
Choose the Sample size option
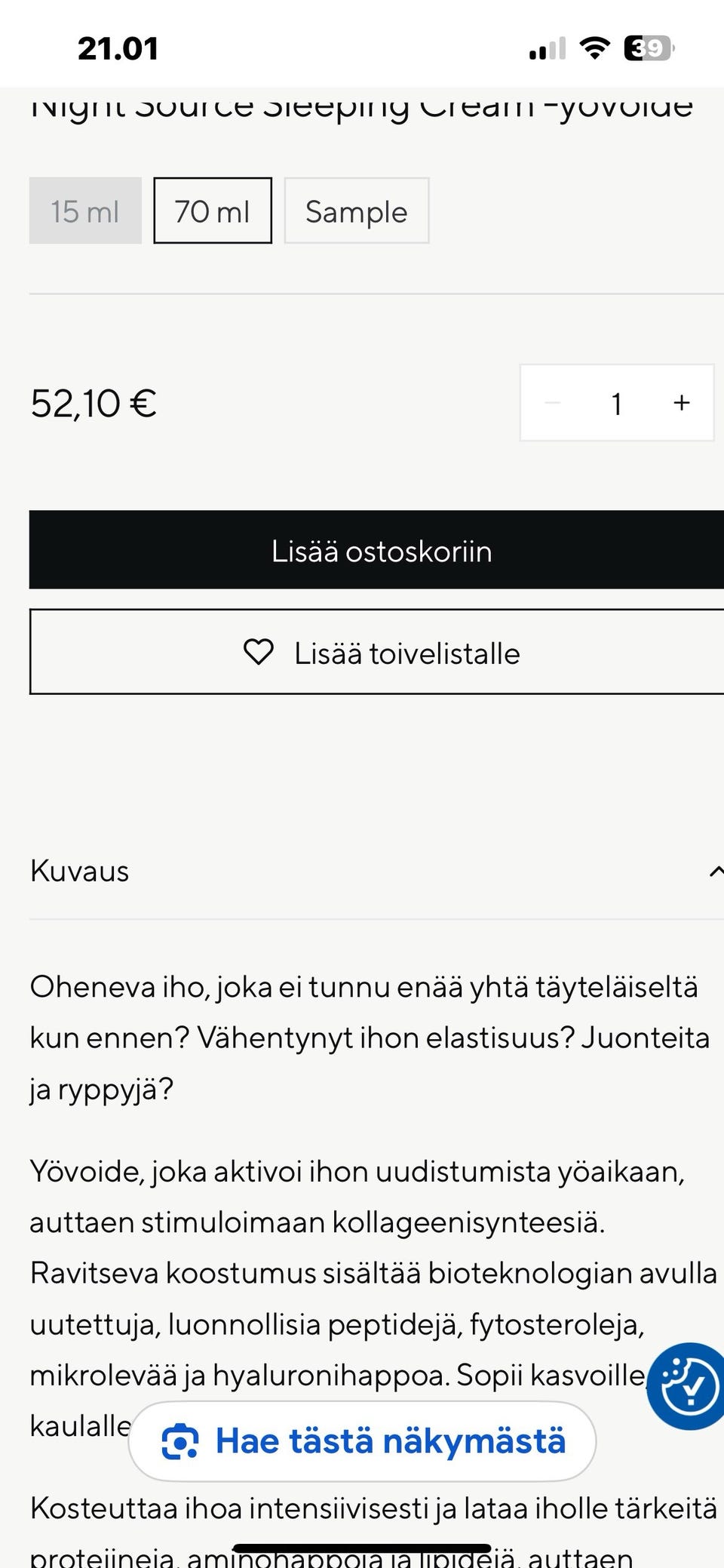356,211
